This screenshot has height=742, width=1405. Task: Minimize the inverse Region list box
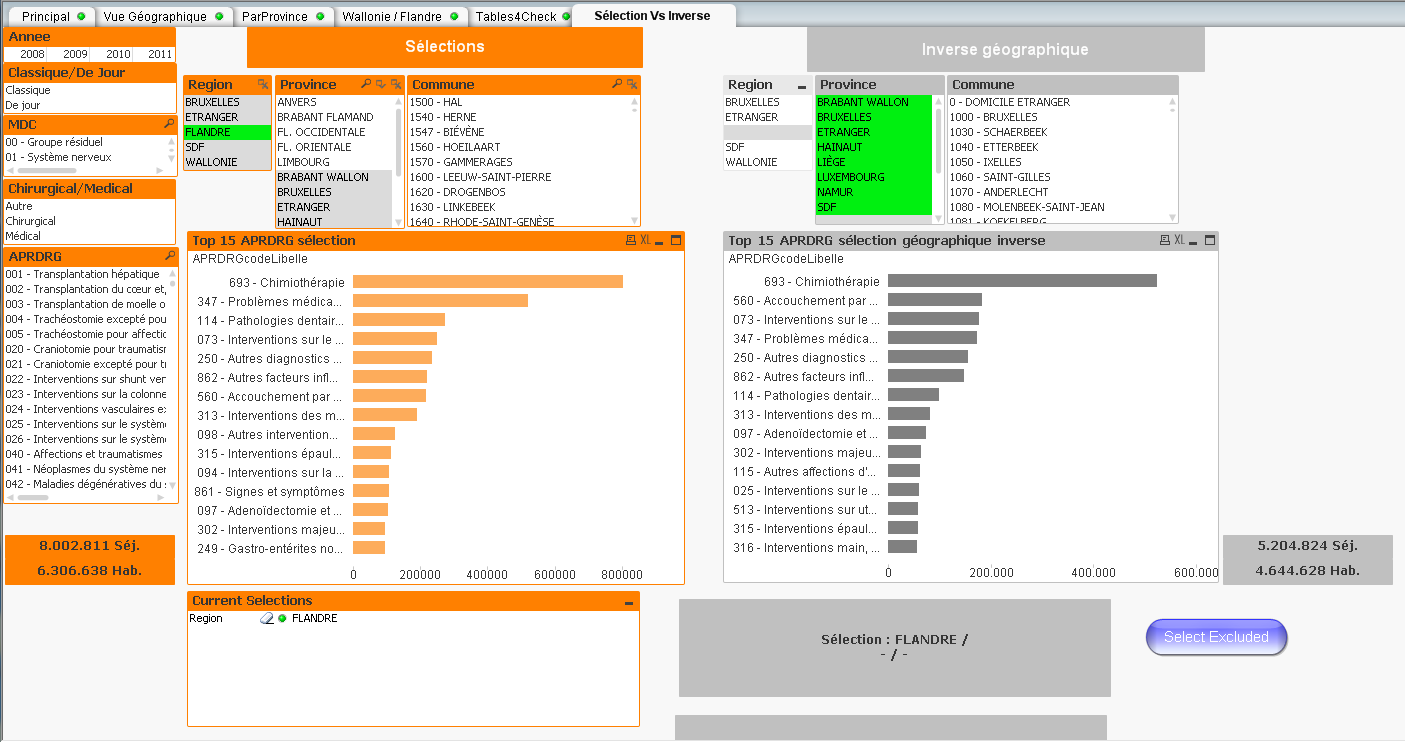point(801,87)
